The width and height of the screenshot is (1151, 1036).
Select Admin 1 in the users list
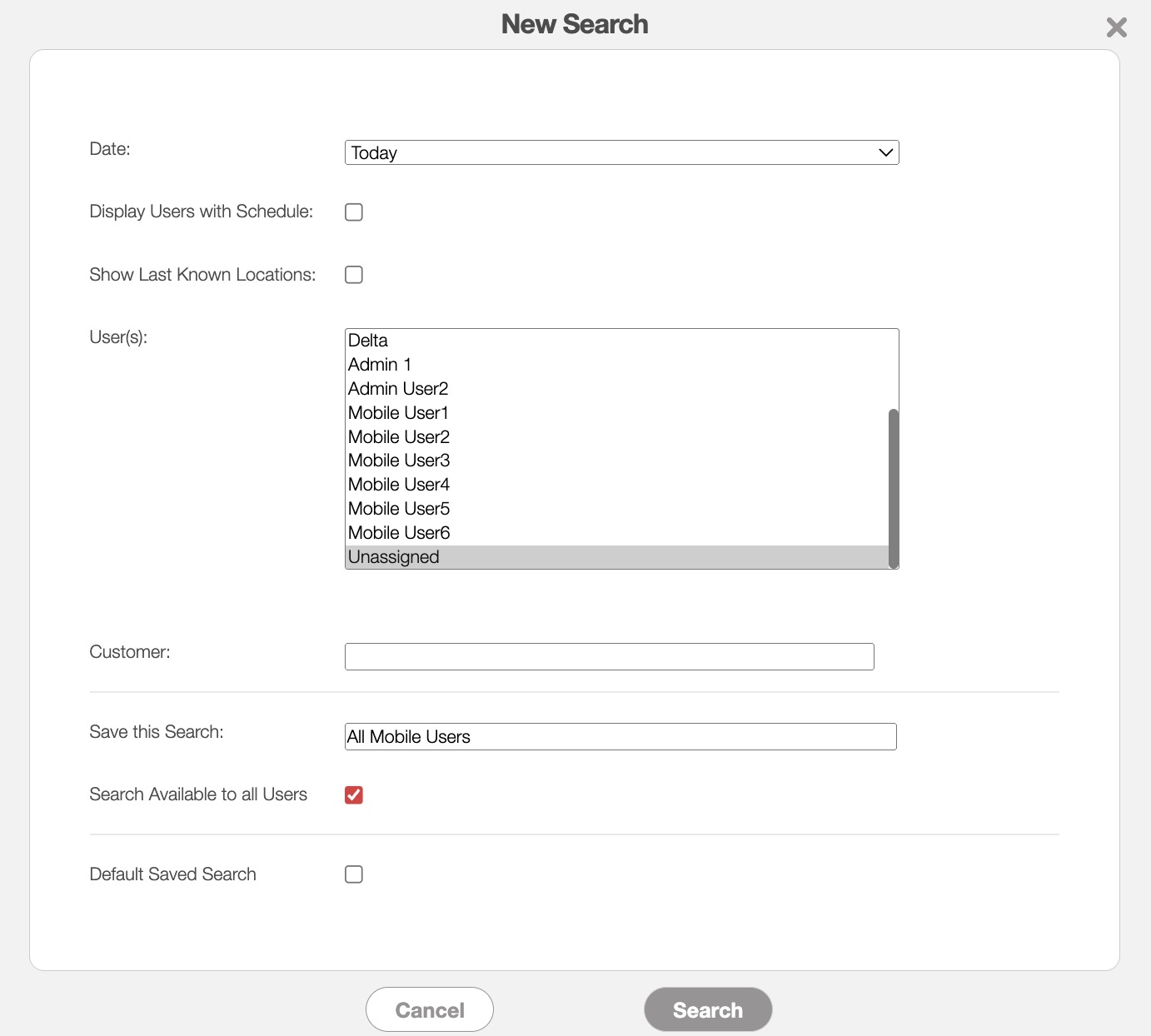(x=380, y=365)
